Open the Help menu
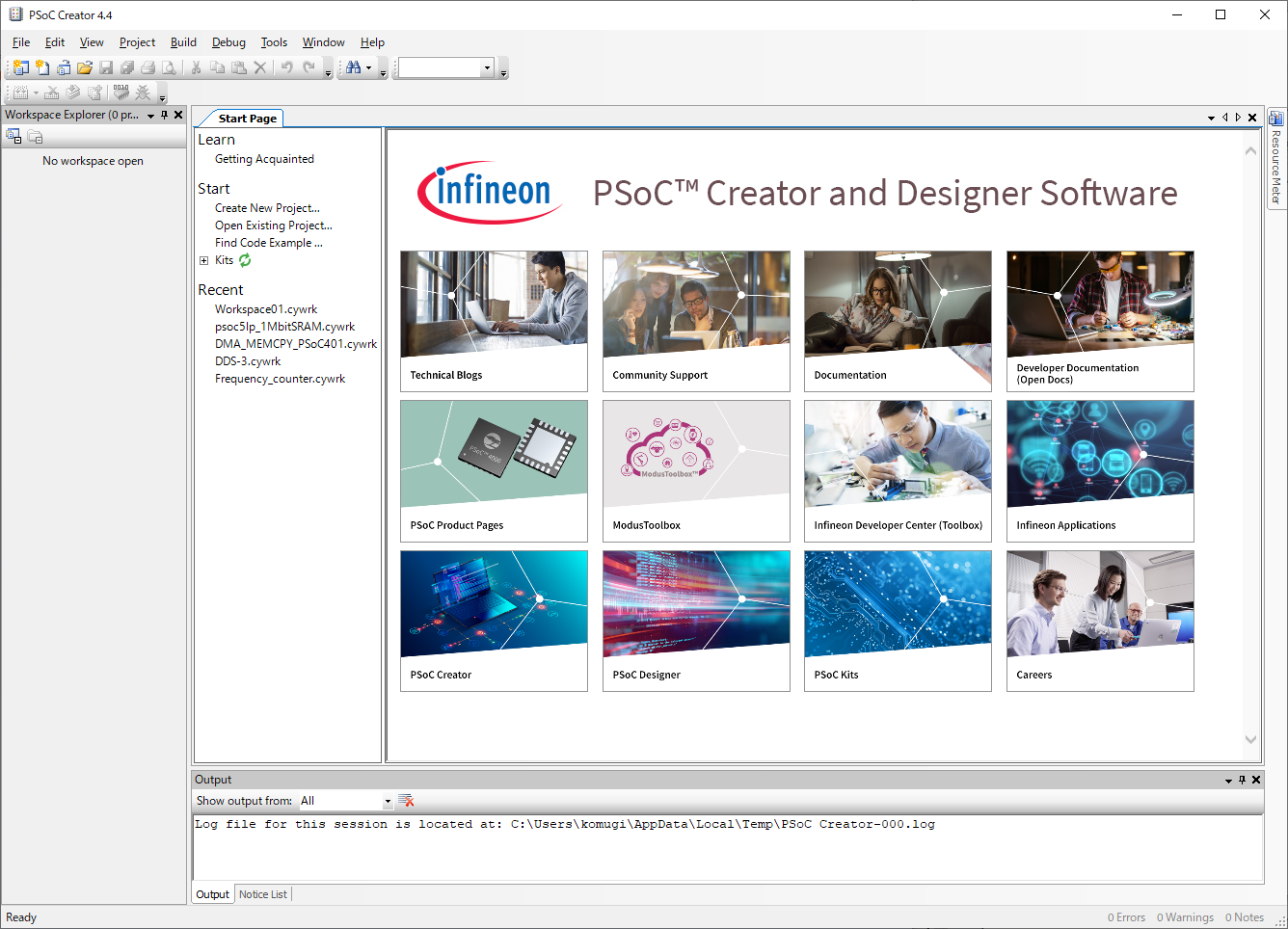 pyautogui.click(x=372, y=42)
